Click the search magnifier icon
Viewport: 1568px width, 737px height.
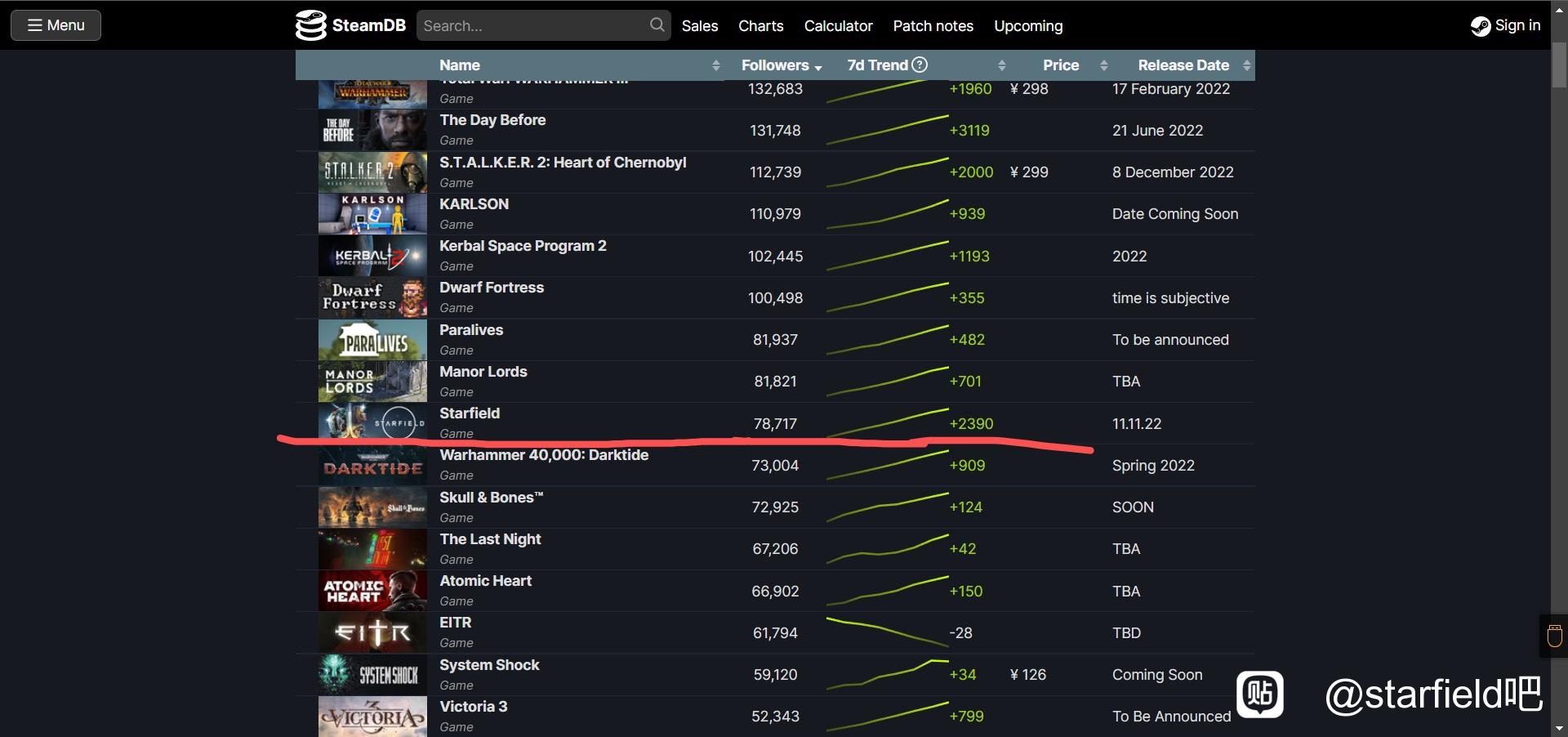657,25
